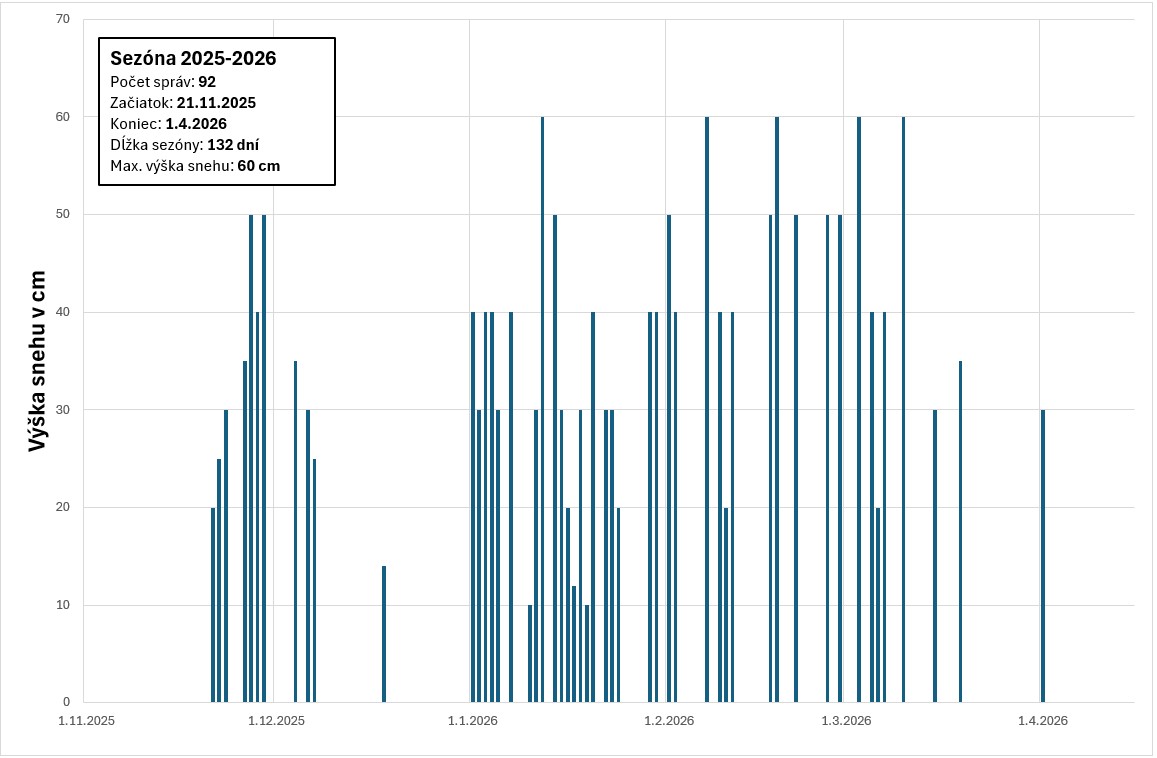Viewport: 1157px width, 758px height.
Task: Select the 60 label on the y-axis
Action: coord(63,117)
